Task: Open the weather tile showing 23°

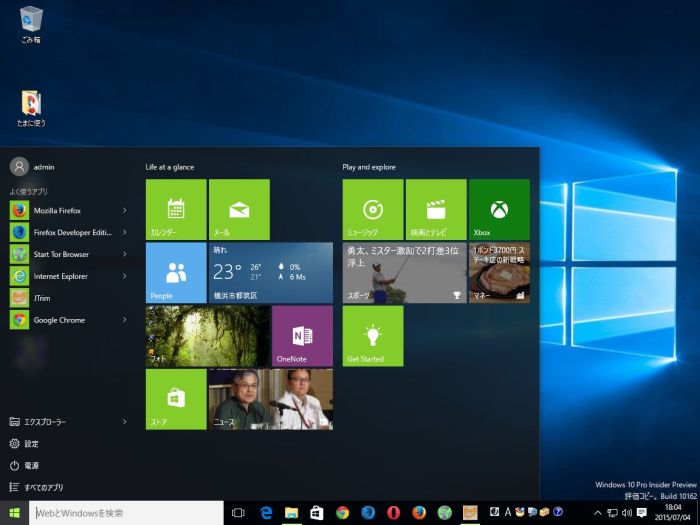Action: click(270, 272)
